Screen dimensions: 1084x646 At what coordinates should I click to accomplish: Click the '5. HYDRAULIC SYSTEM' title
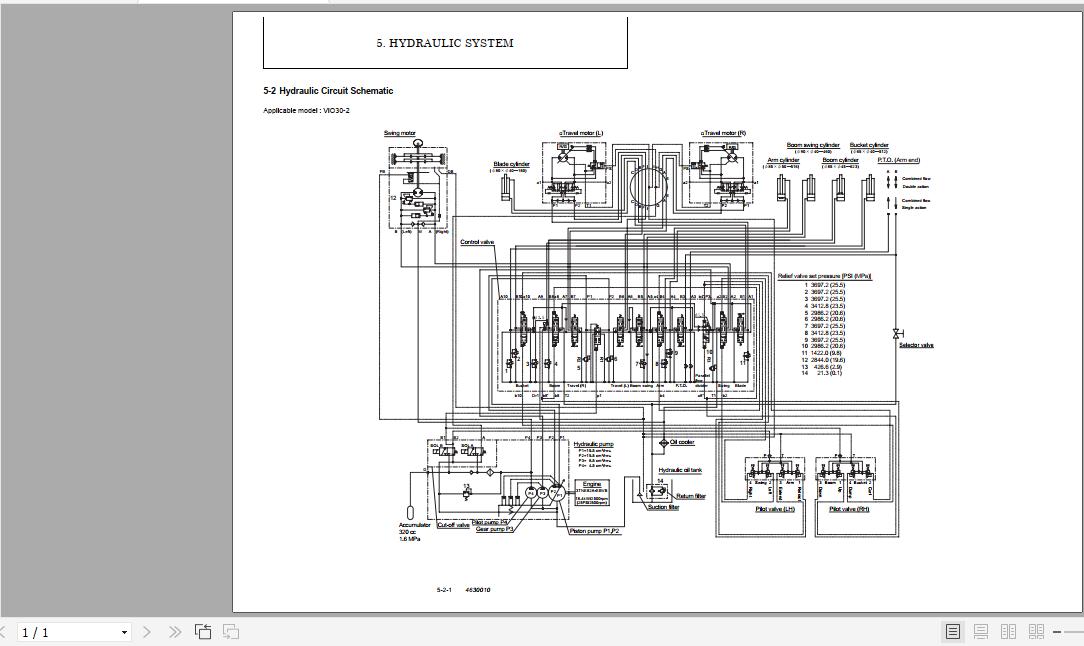click(x=445, y=43)
